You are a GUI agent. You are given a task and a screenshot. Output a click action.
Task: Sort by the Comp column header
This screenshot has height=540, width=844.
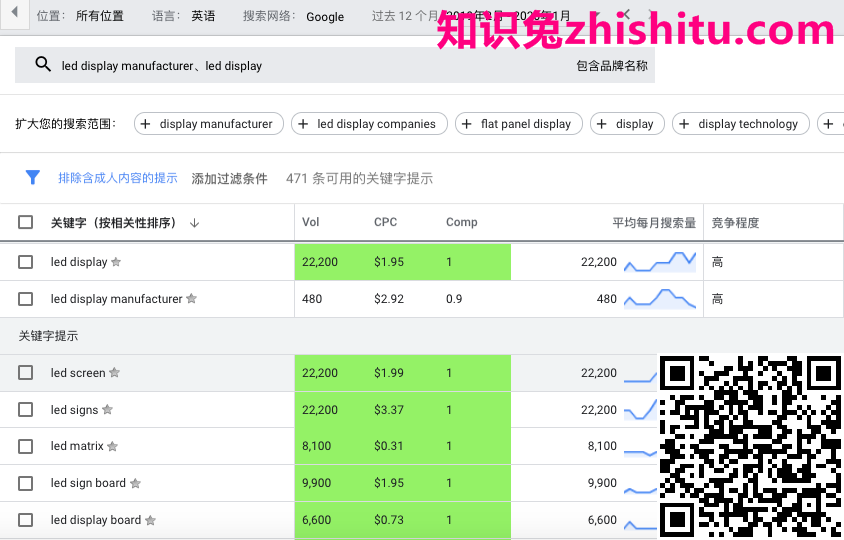(x=461, y=222)
